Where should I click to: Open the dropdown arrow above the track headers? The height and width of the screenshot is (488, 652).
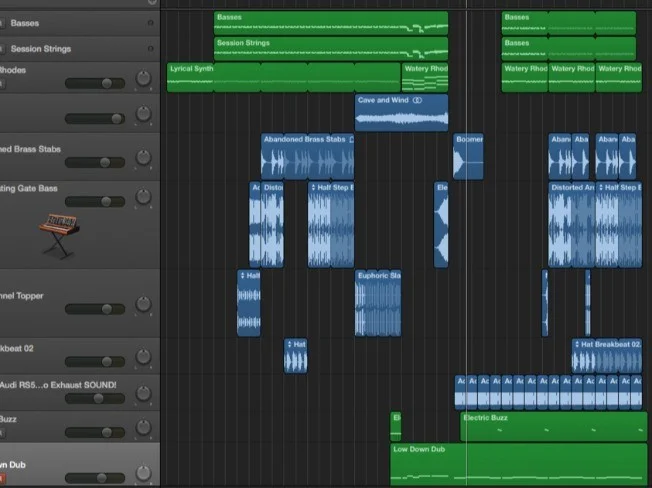click(x=152, y=3)
